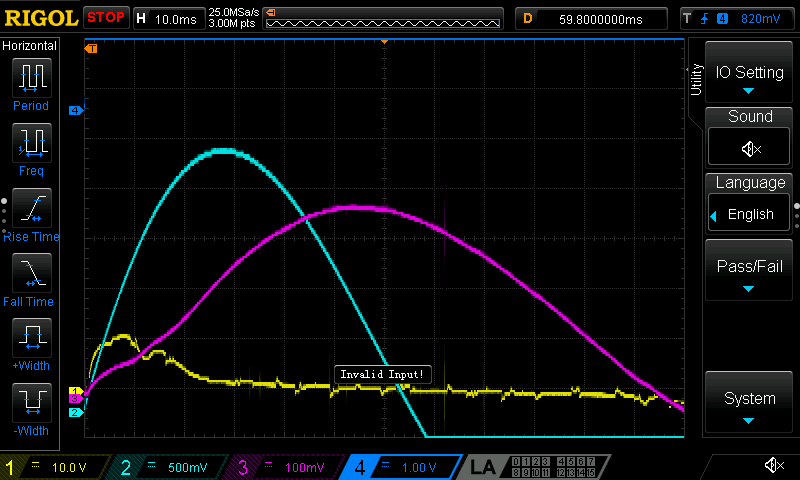Open the Pass/Fail submenu
The width and height of the screenshot is (800, 480).
749,270
